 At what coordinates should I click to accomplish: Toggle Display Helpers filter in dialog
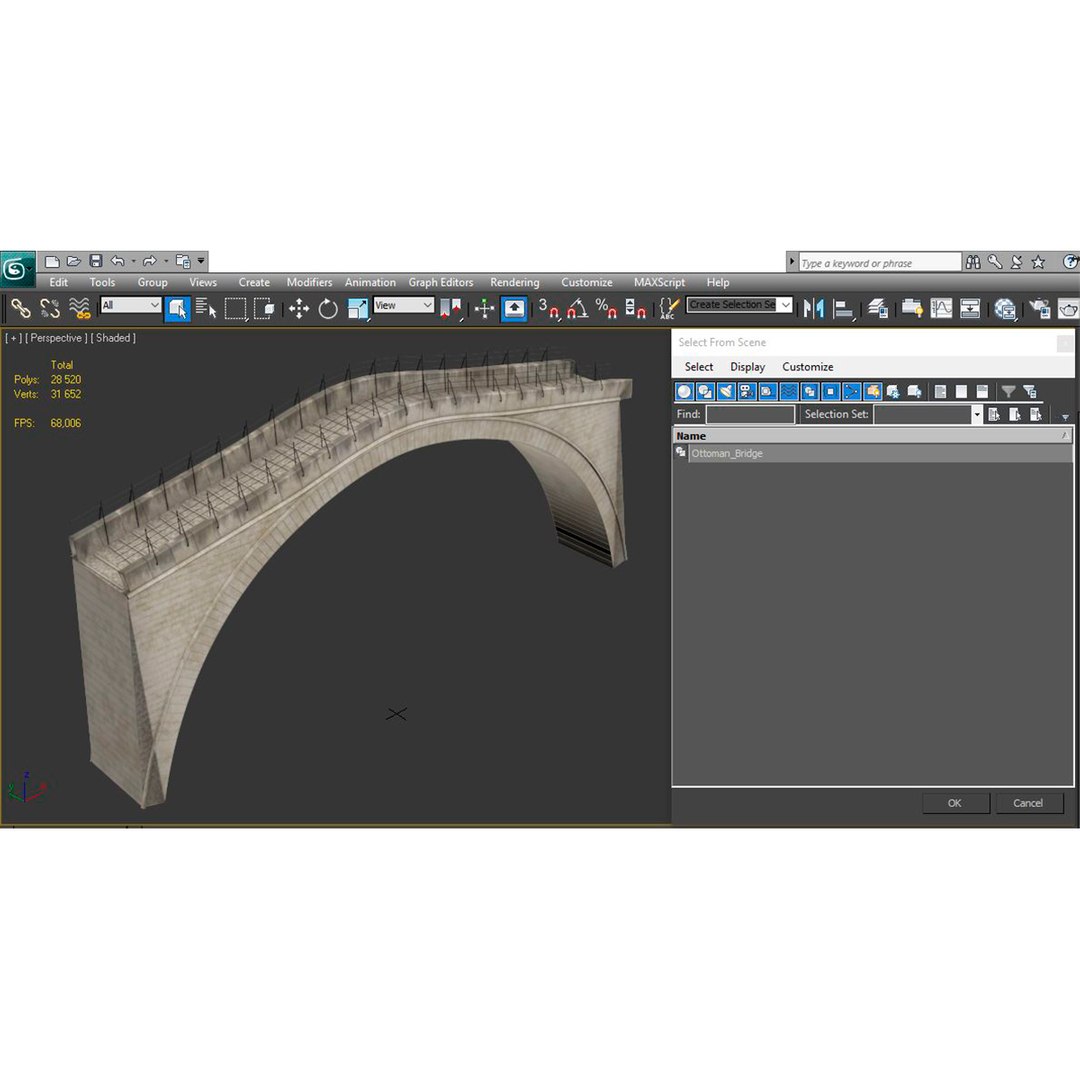[x=767, y=392]
